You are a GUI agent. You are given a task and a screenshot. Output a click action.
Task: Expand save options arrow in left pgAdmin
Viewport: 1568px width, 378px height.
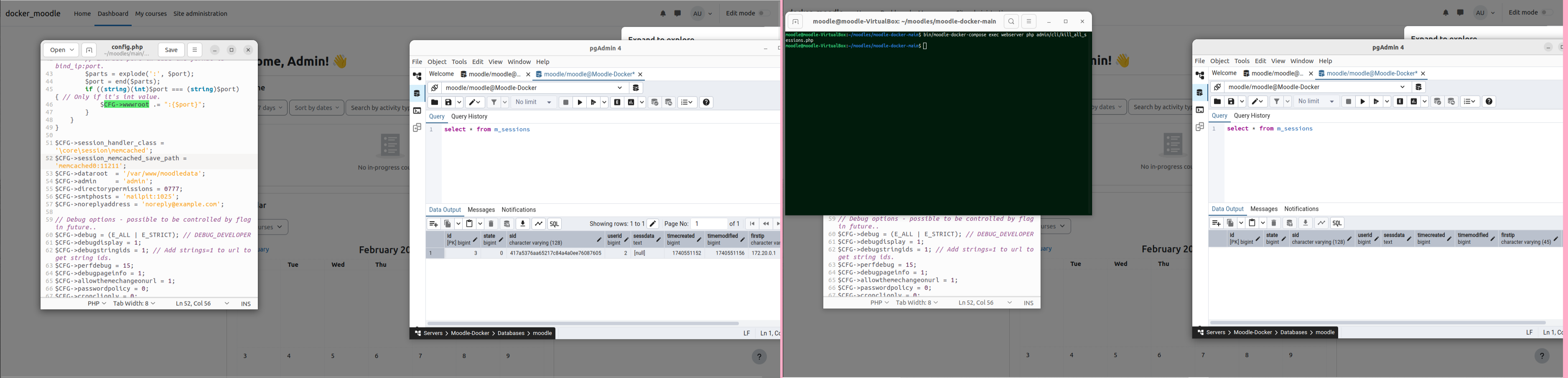[x=460, y=102]
